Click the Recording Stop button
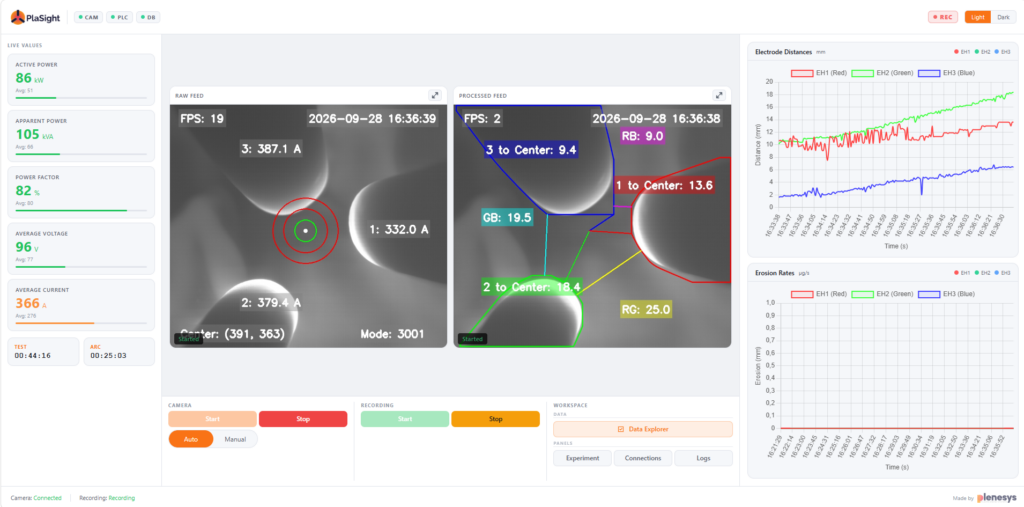 (496, 419)
